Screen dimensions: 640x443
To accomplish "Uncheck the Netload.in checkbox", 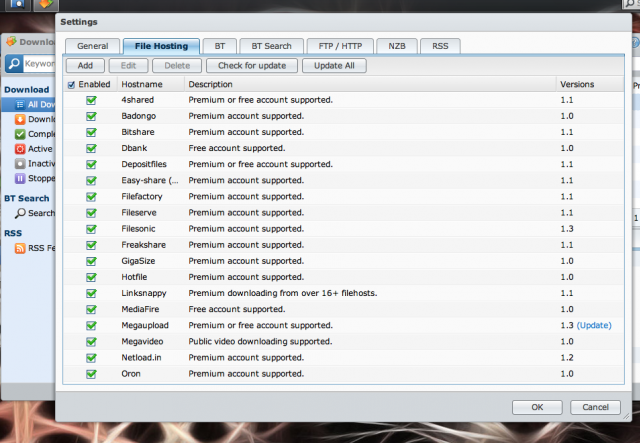I will coord(91,358).
